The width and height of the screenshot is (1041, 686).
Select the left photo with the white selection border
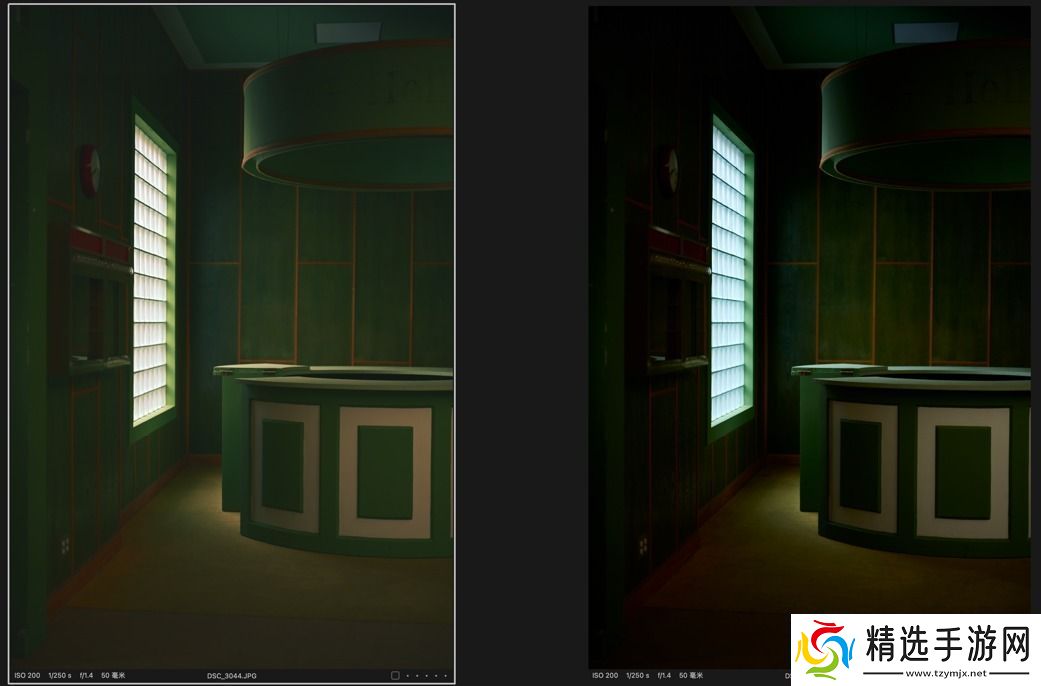(231, 330)
